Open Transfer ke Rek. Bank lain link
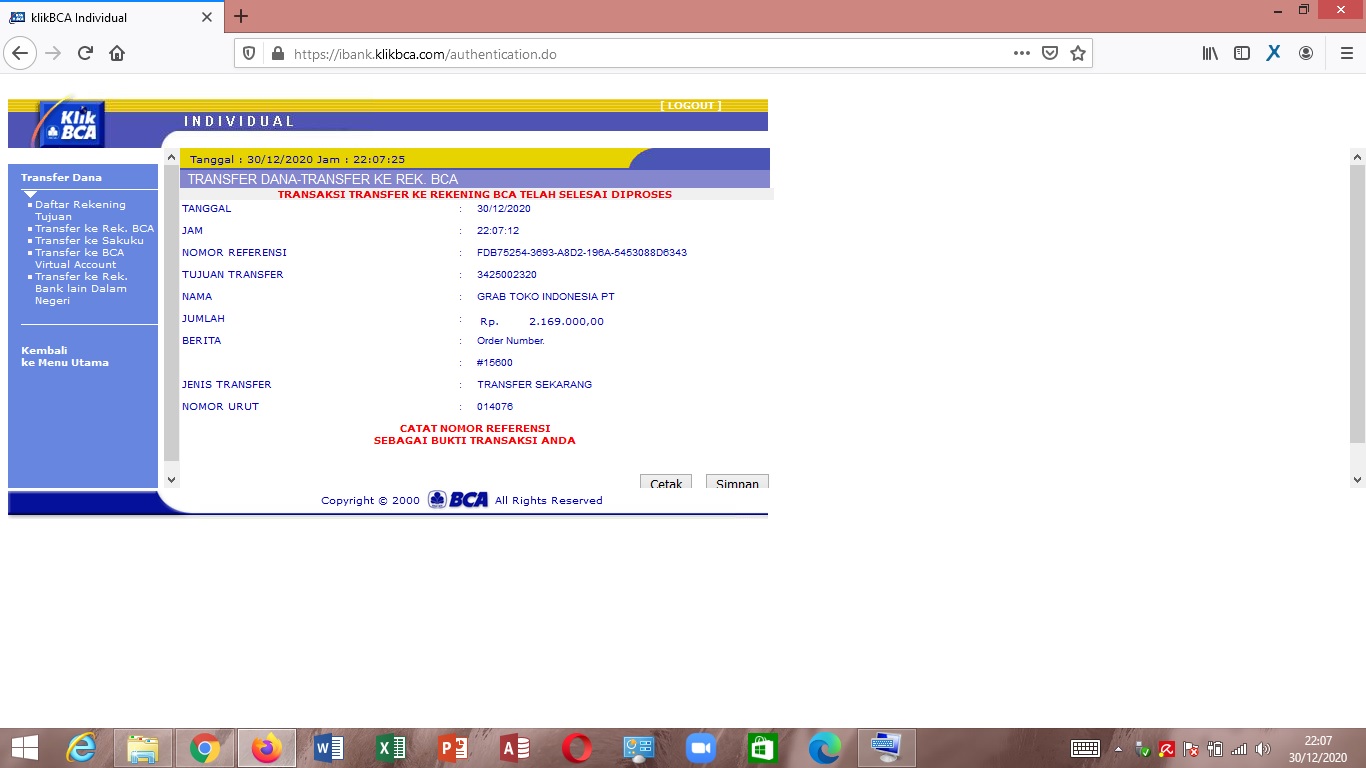The height and width of the screenshot is (768, 1366). click(x=81, y=288)
